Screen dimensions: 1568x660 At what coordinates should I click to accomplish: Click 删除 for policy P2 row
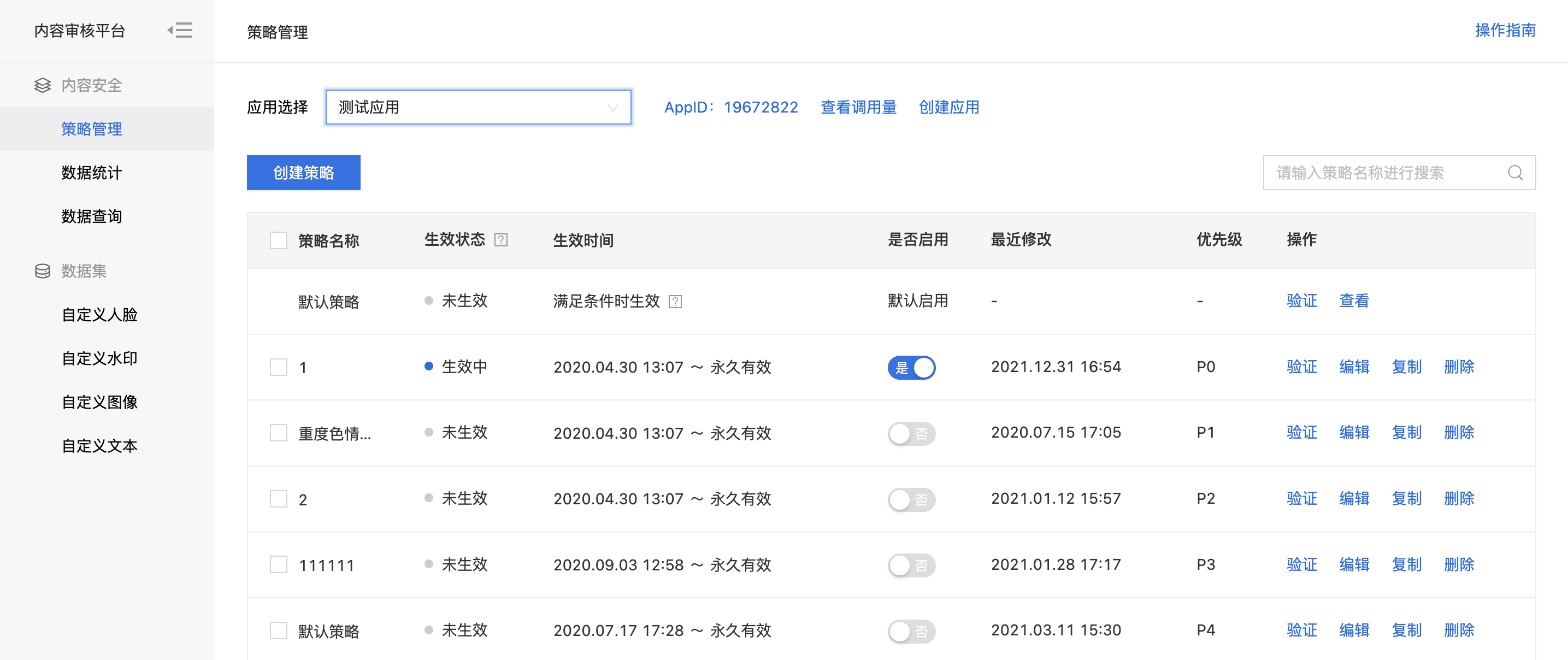coord(1458,499)
